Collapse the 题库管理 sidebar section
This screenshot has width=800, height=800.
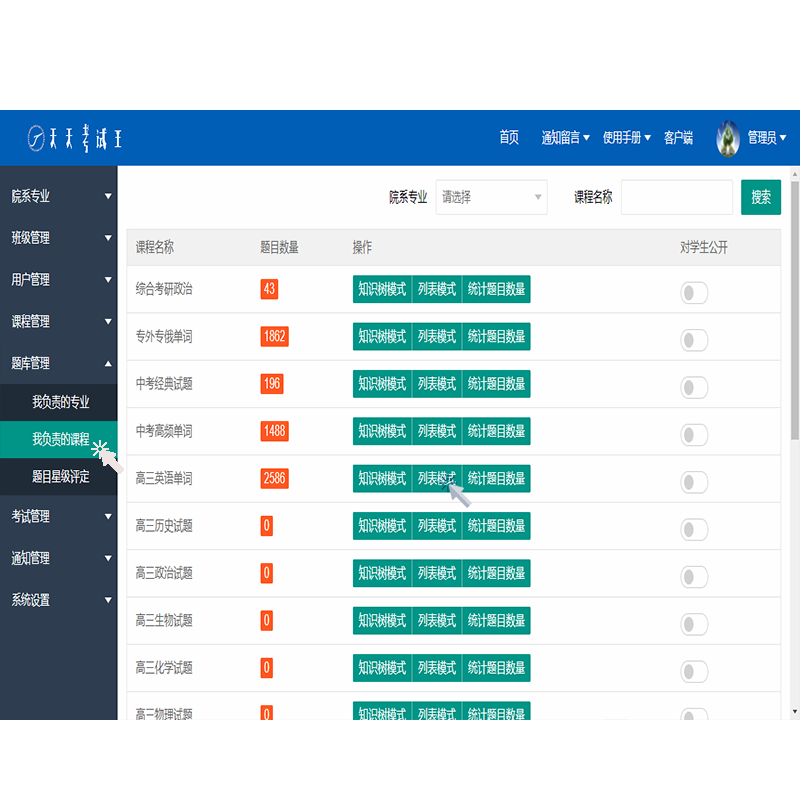click(x=59, y=363)
